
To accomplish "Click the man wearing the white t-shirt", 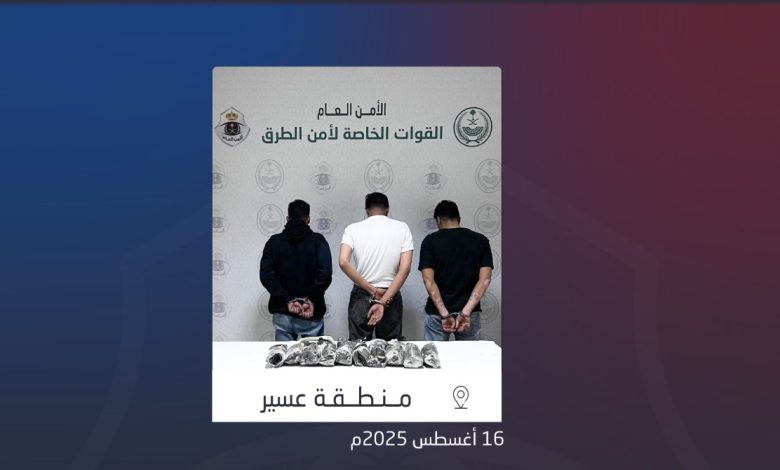I will pyautogui.click(x=377, y=266).
